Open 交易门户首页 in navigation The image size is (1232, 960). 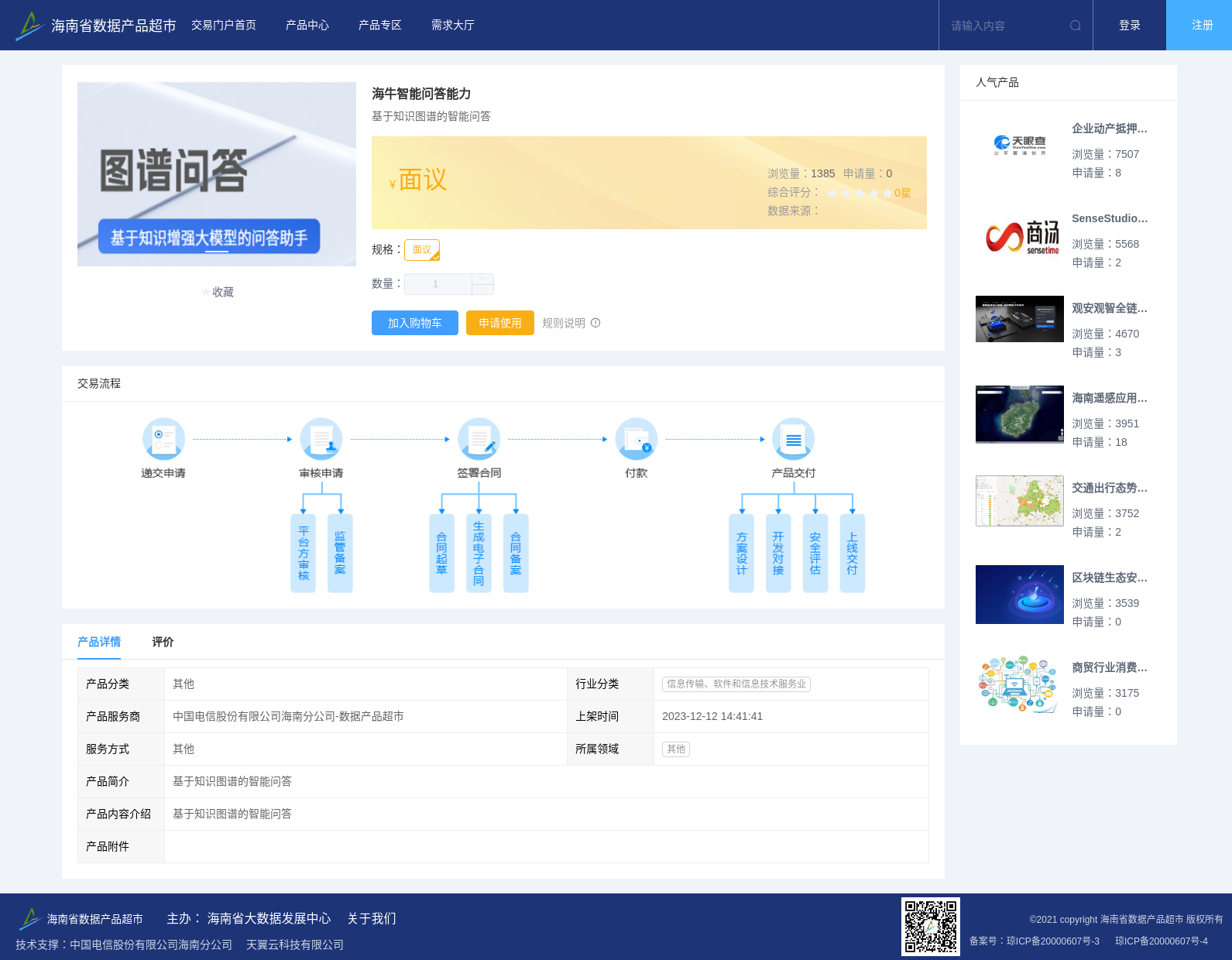click(x=224, y=26)
